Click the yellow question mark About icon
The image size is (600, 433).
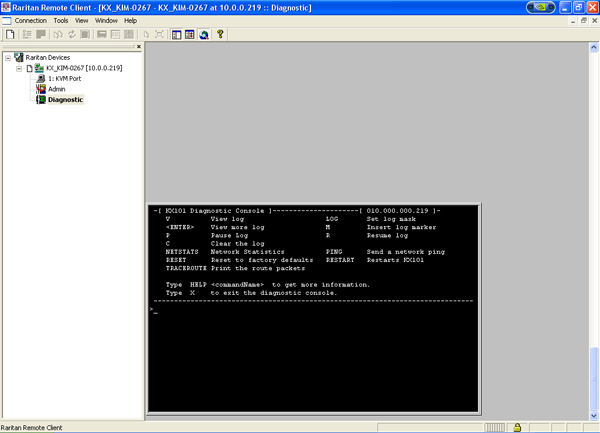tap(220, 34)
